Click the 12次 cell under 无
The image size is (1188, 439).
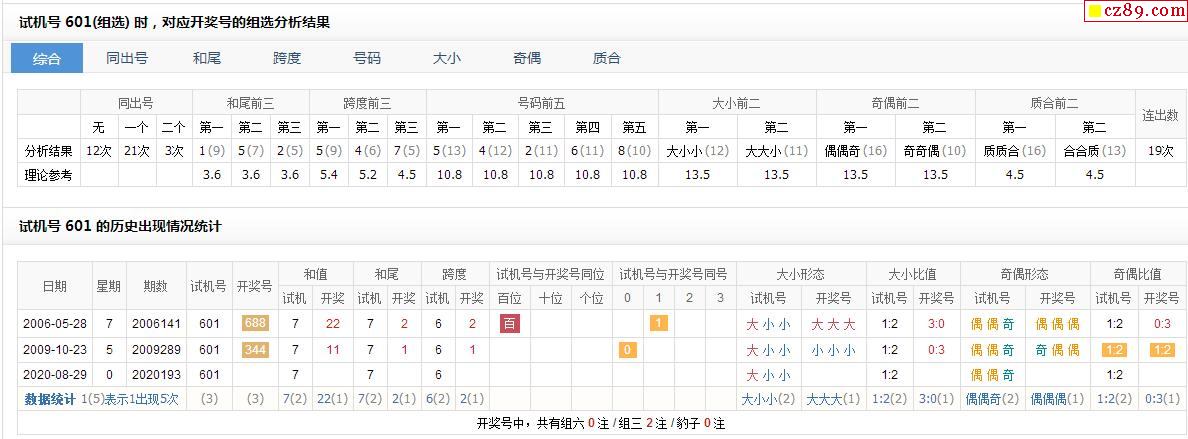(x=99, y=151)
